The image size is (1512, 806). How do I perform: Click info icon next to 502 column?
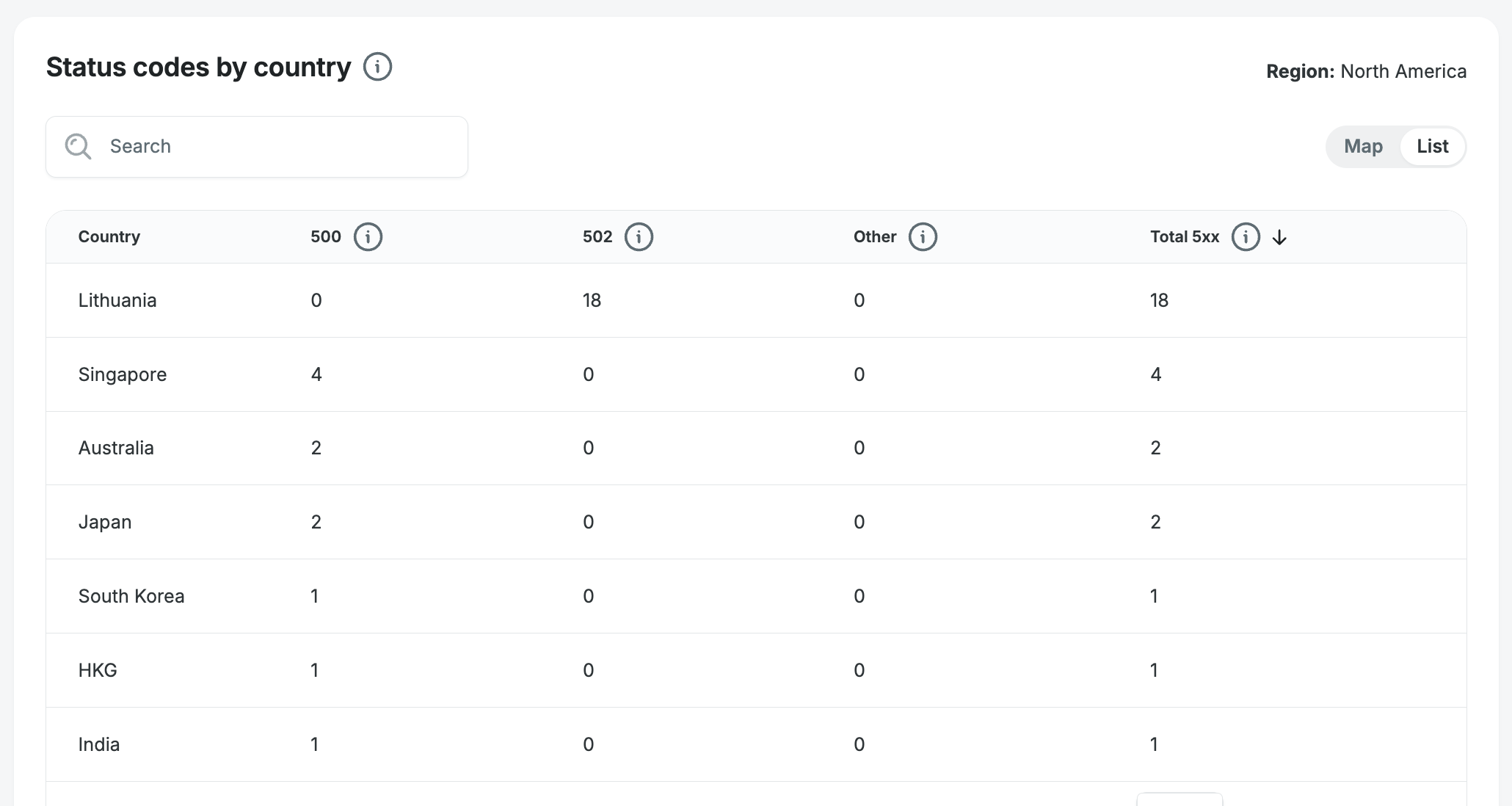639,237
